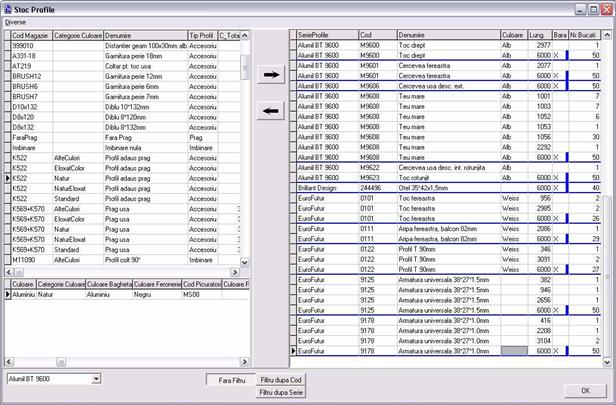Viewport: 616px width, 405px height.
Task: Enable Filtru dupa Cod filter
Action: click(281, 379)
